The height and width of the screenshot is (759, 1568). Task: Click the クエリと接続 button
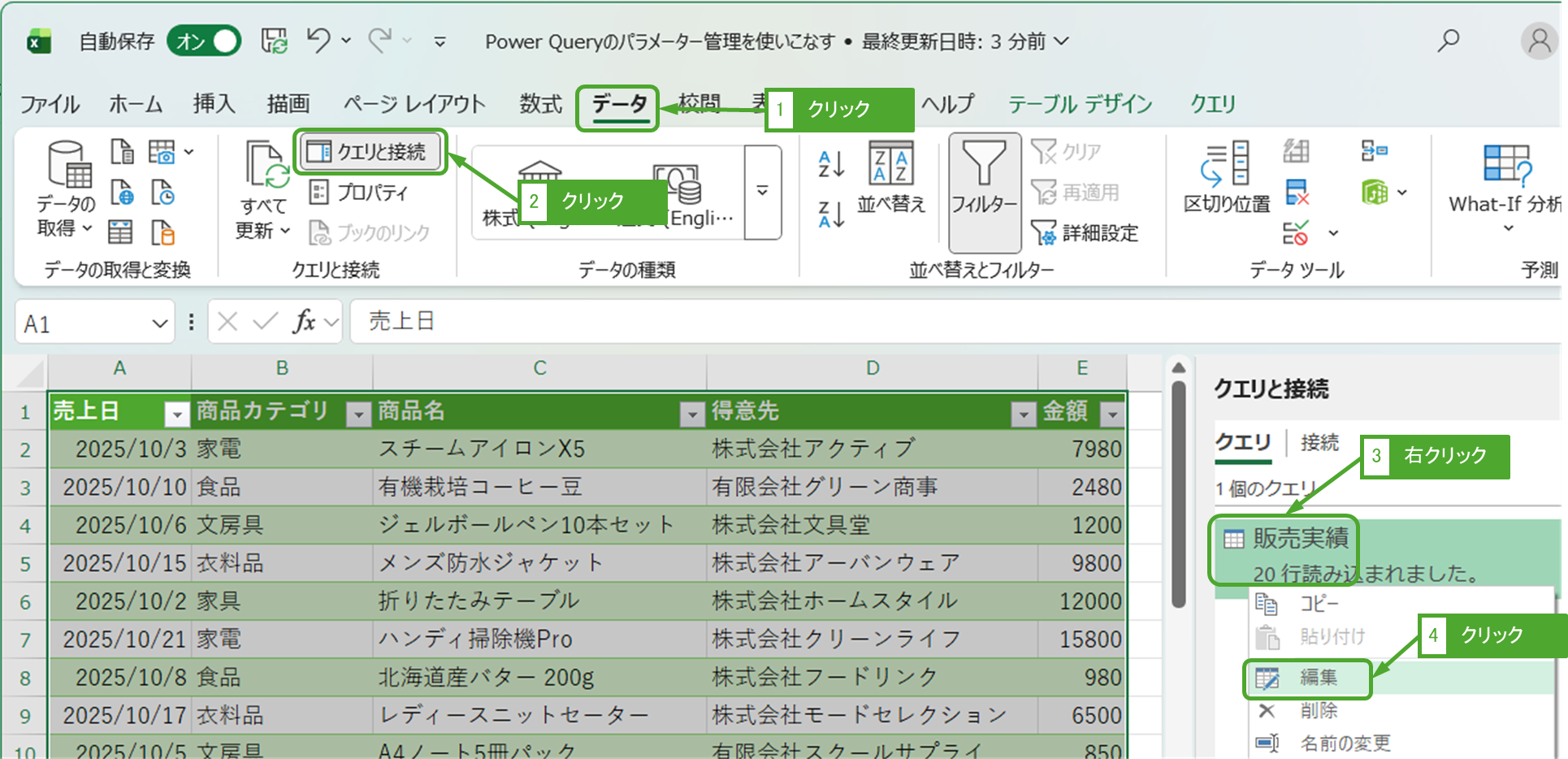pyautogui.click(x=370, y=152)
